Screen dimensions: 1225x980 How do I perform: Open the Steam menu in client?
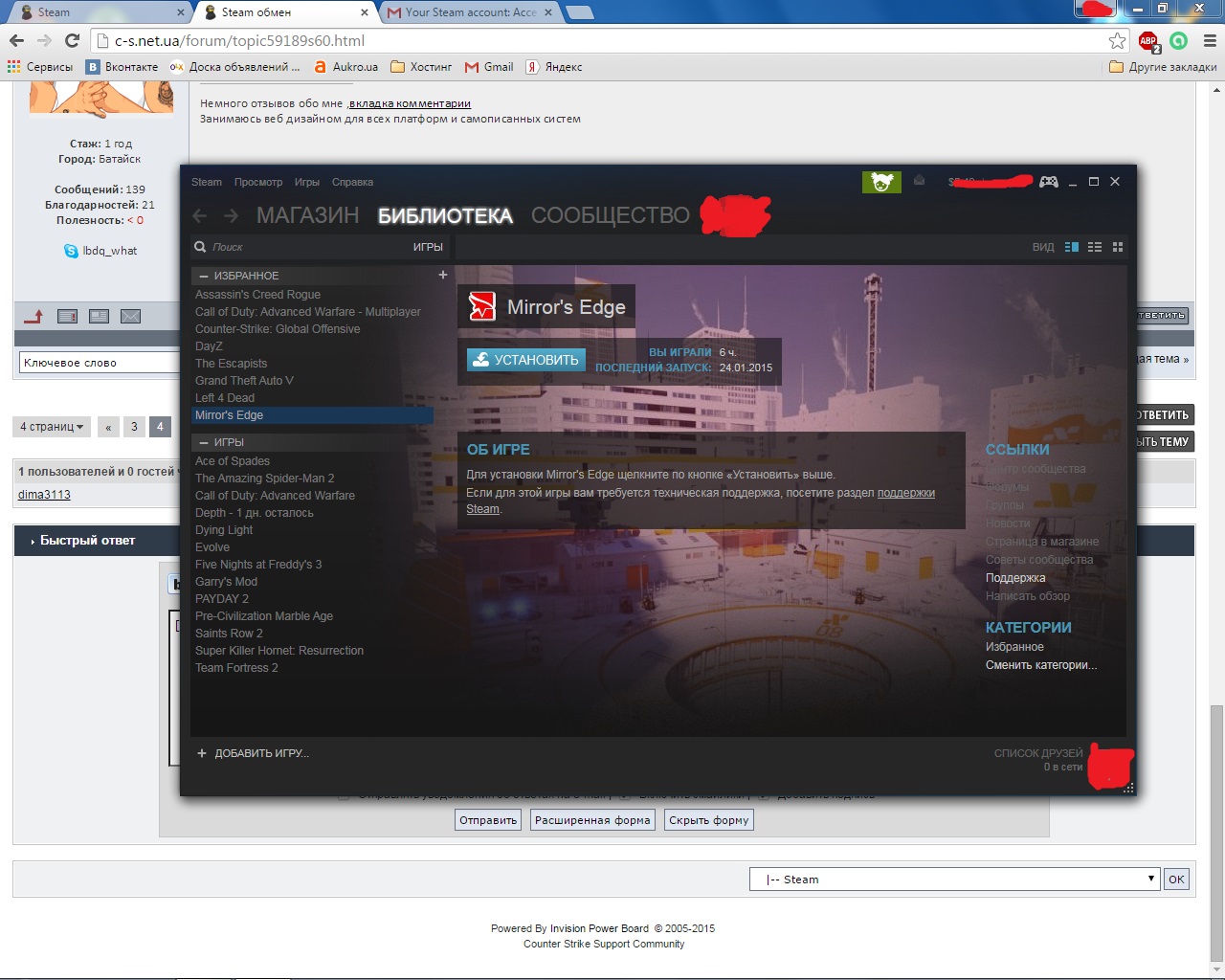click(x=207, y=182)
